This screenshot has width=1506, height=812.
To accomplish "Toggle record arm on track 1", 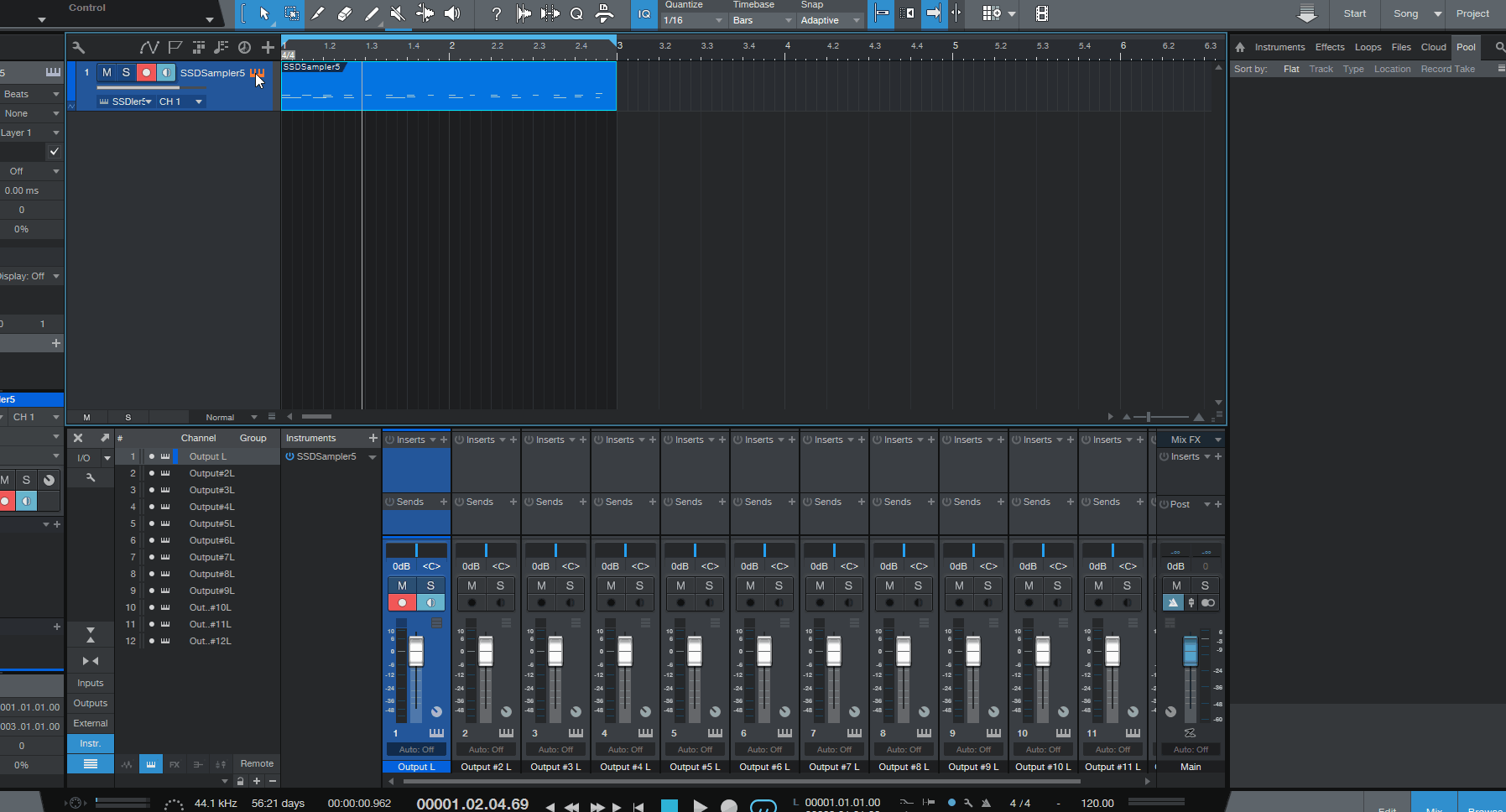I will (146, 73).
